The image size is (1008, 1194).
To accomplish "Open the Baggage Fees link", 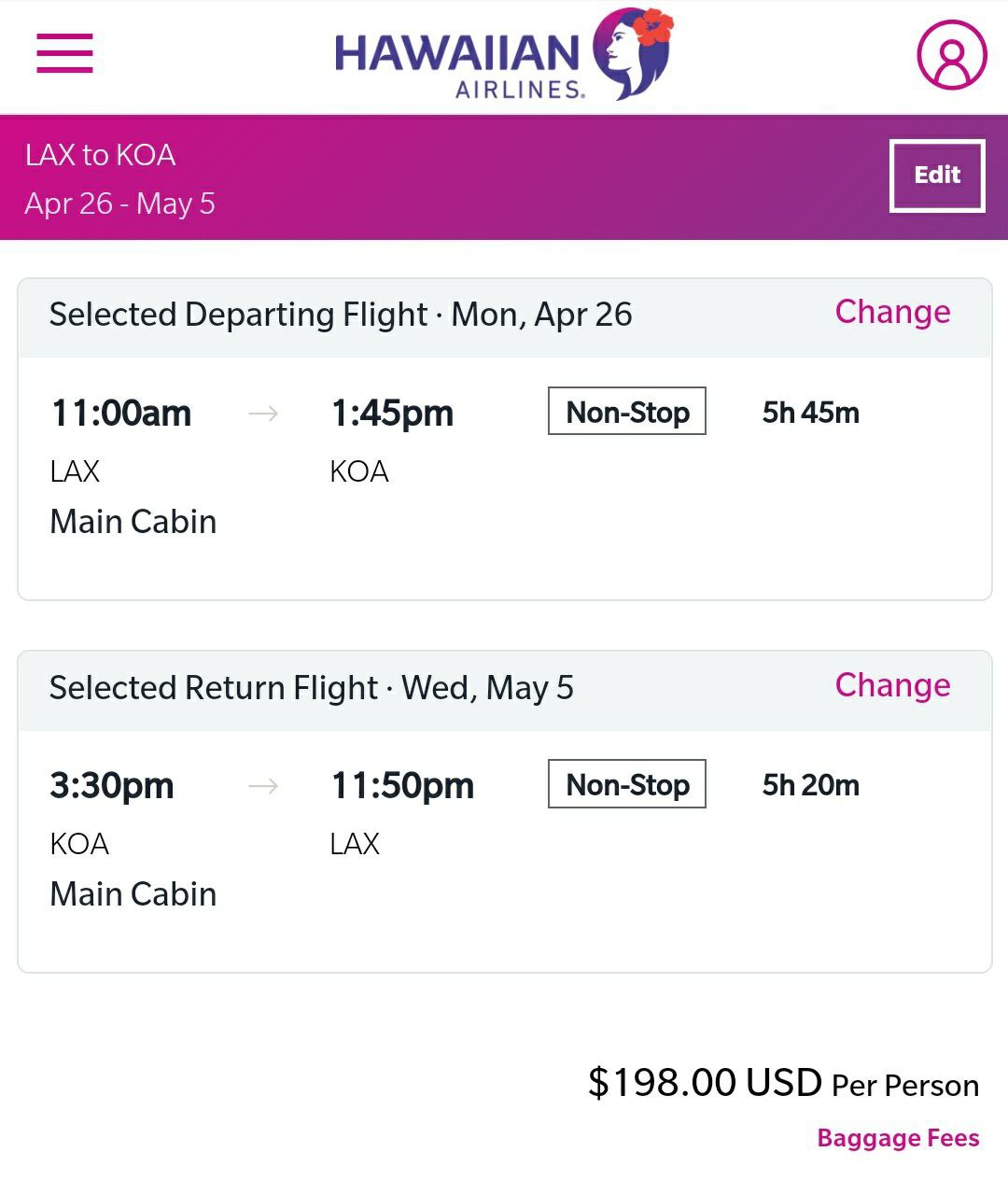I will 898,1138.
